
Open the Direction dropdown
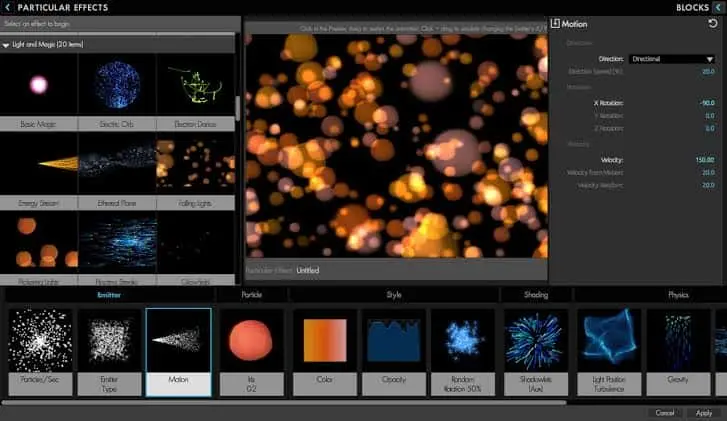(x=671, y=59)
